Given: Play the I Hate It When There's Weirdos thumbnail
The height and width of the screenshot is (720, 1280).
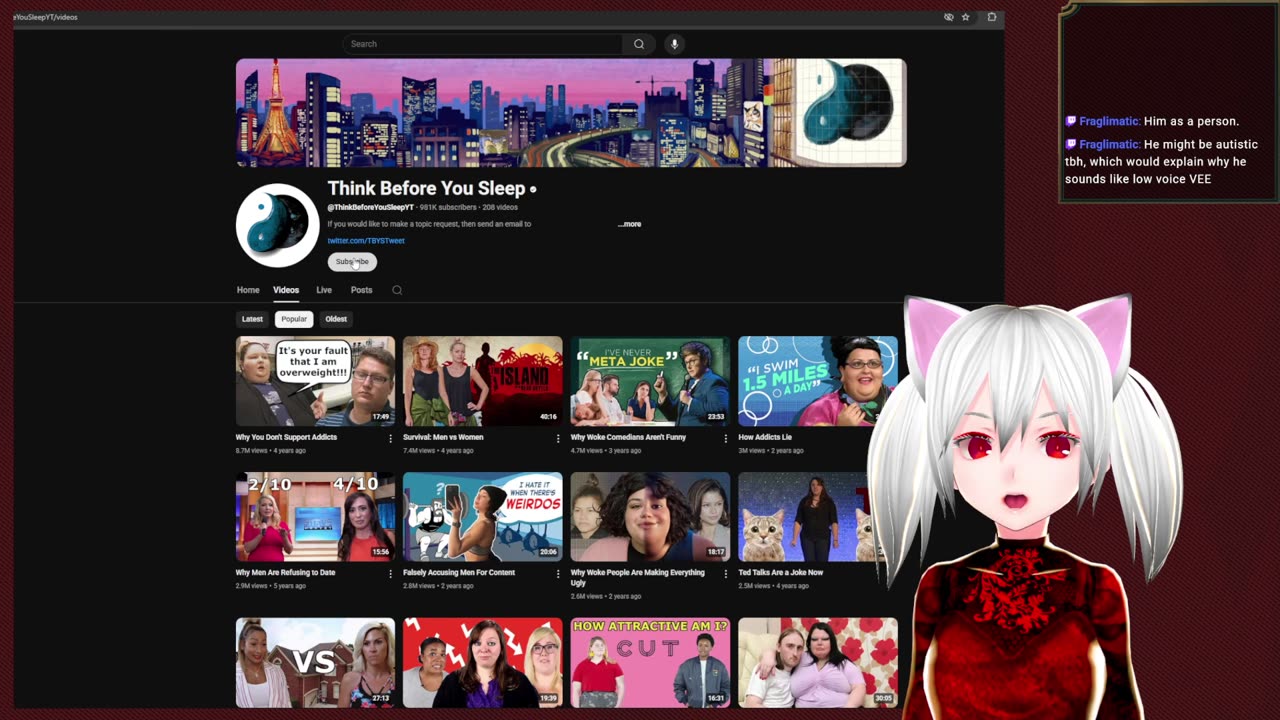Looking at the screenshot, I should [x=483, y=517].
